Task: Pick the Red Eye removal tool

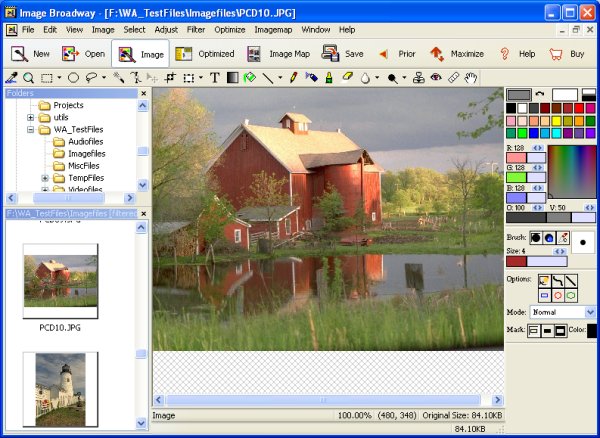Action: (436, 77)
